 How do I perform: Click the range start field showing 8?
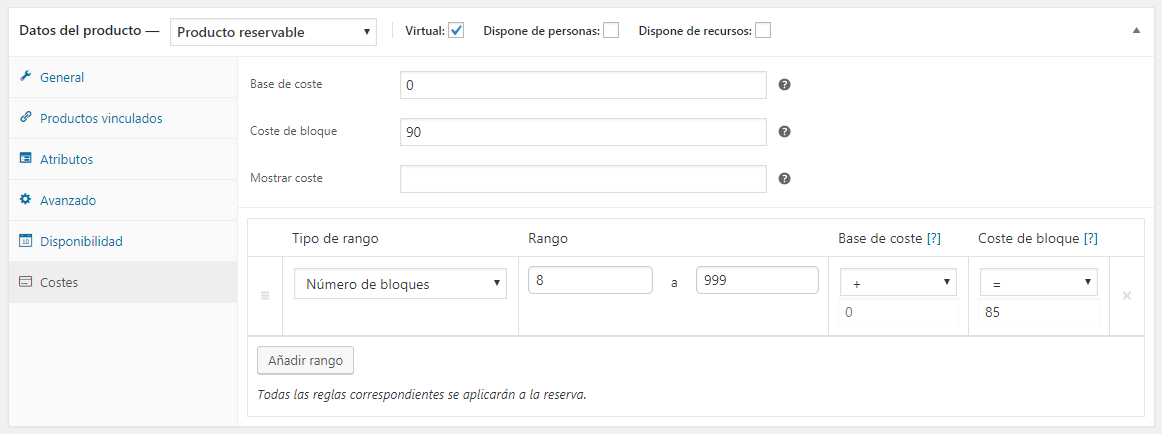pyautogui.click(x=591, y=281)
